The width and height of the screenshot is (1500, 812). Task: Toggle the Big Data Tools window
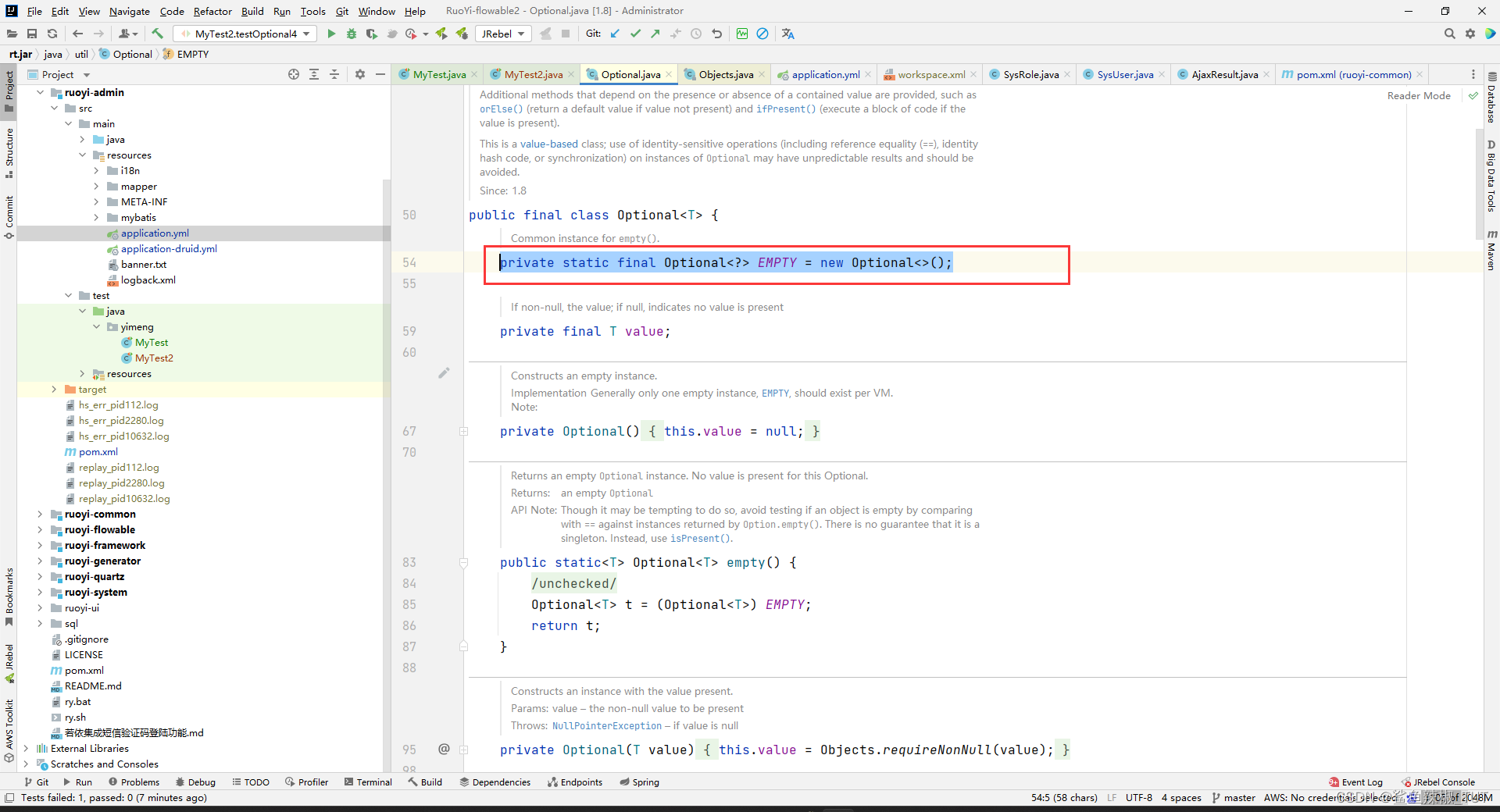pos(1491,176)
